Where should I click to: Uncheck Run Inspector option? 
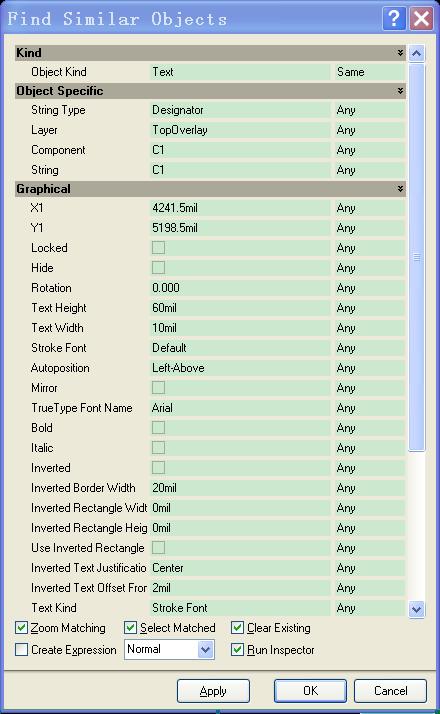pos(237,650)
